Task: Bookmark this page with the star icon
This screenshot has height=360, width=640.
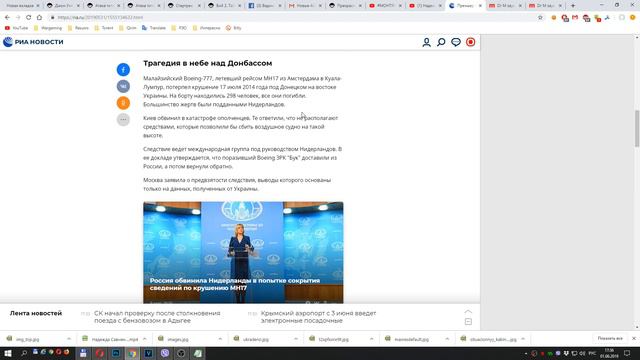Action: click(x=540, y=18)
